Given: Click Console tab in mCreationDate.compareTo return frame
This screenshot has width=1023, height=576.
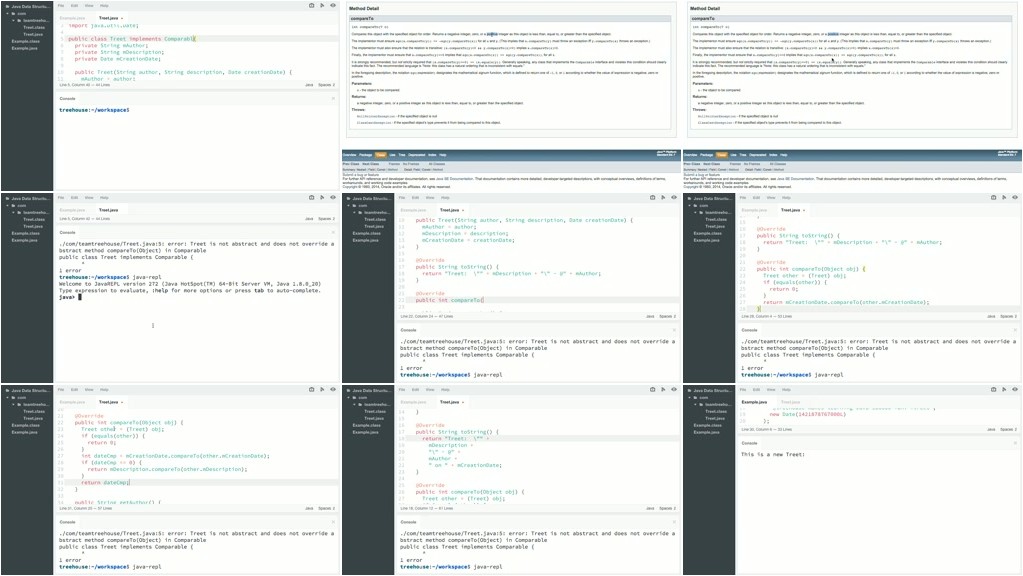Looking at the screenshot, I should pyautogui.click(x=750, y=330).
